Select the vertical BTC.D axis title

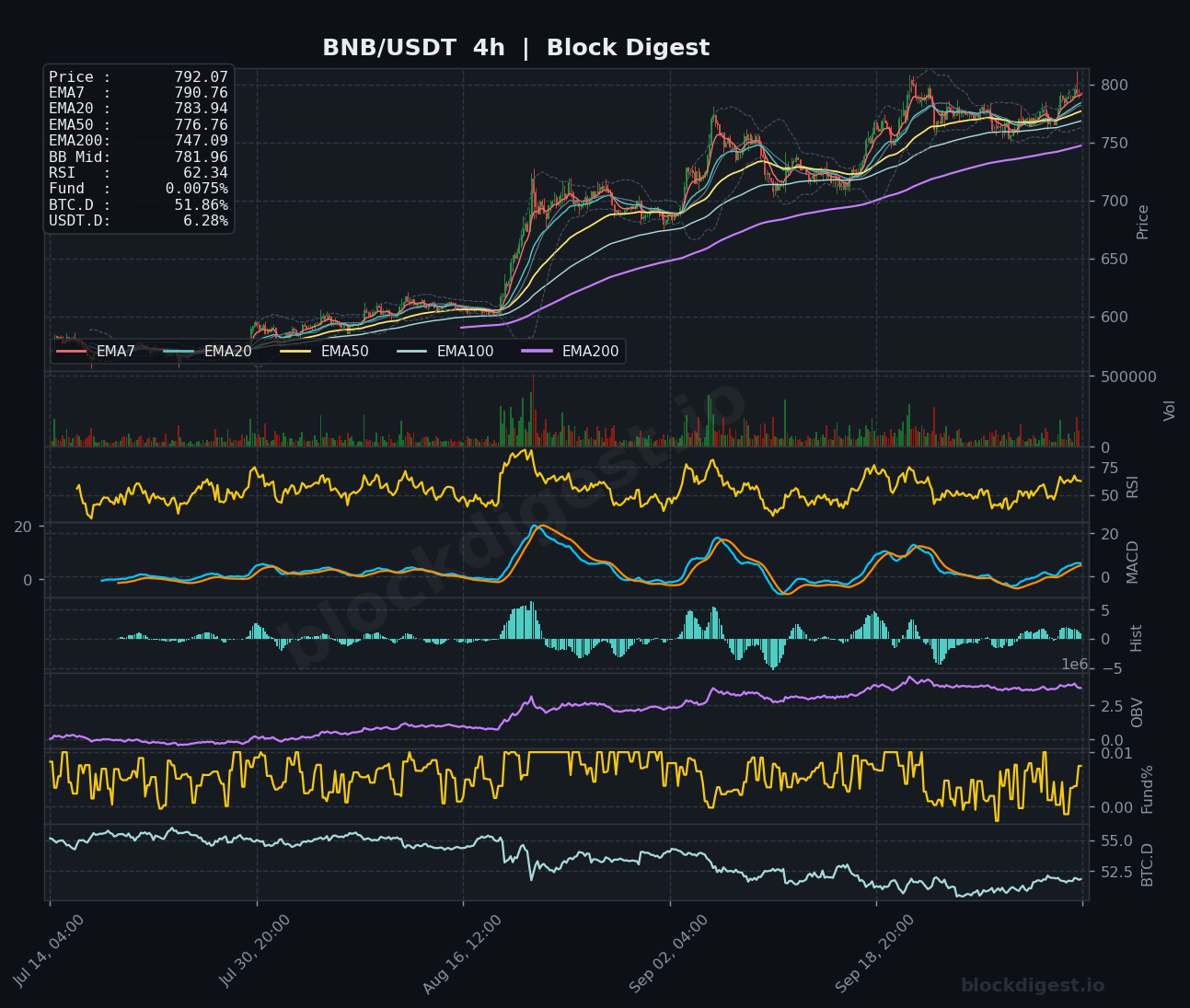point(1147,864)
